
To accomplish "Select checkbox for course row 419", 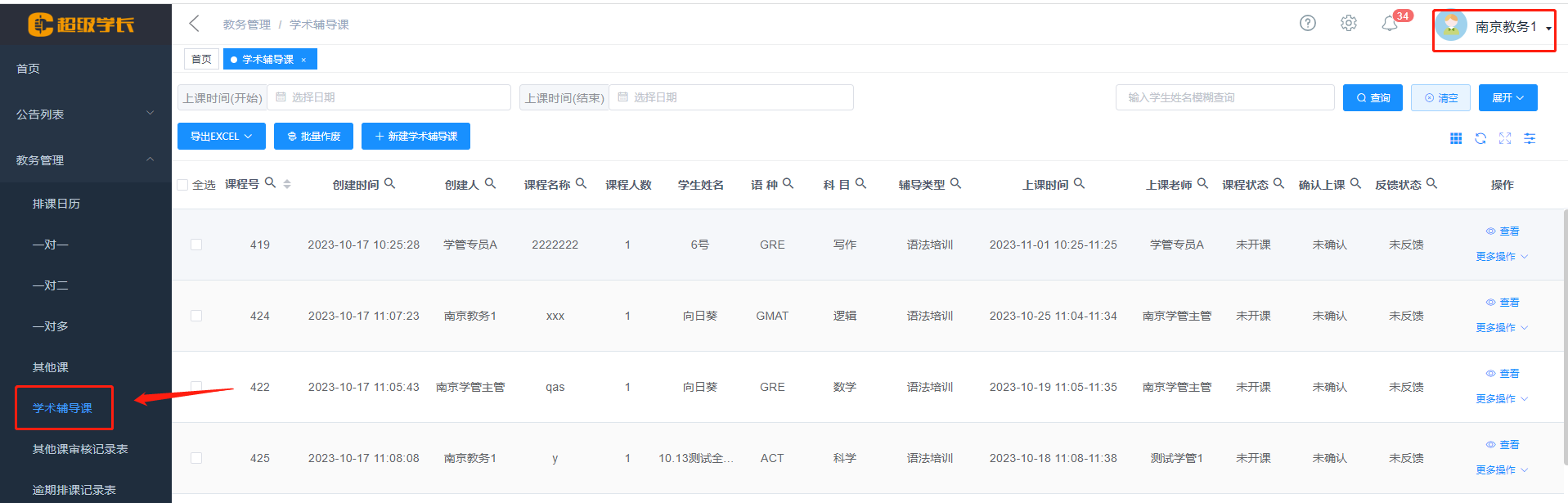I will pyautogui.click(x=196, y=245).
